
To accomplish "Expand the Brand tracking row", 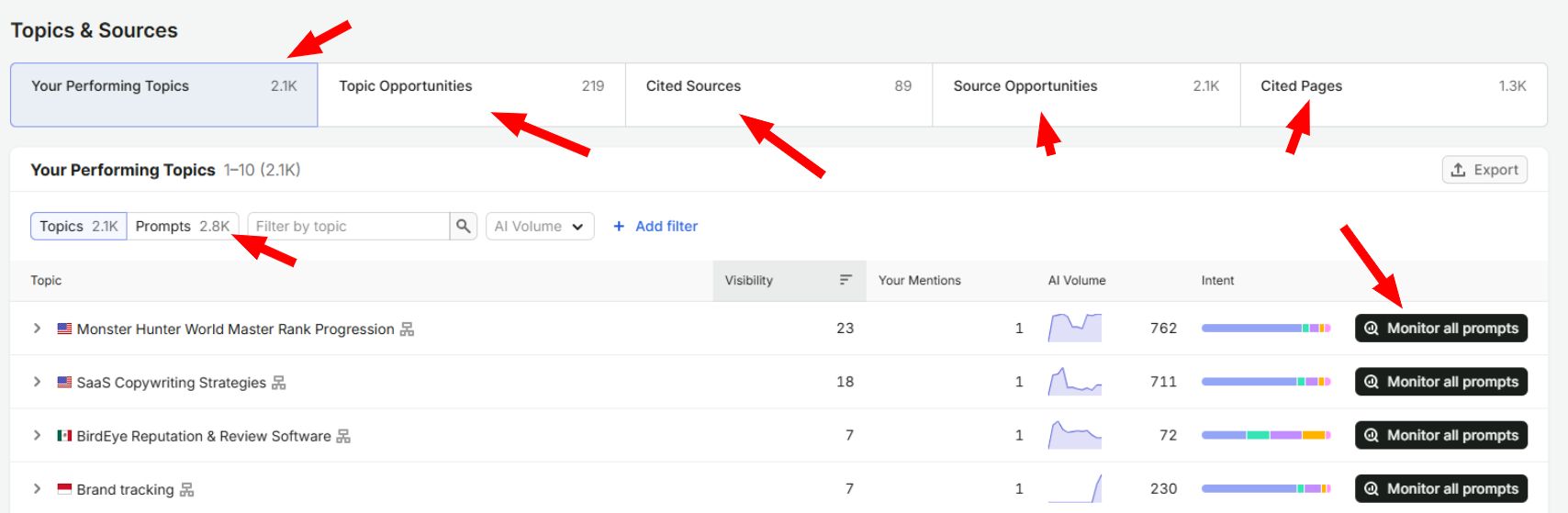I will (x=38, y=489).
